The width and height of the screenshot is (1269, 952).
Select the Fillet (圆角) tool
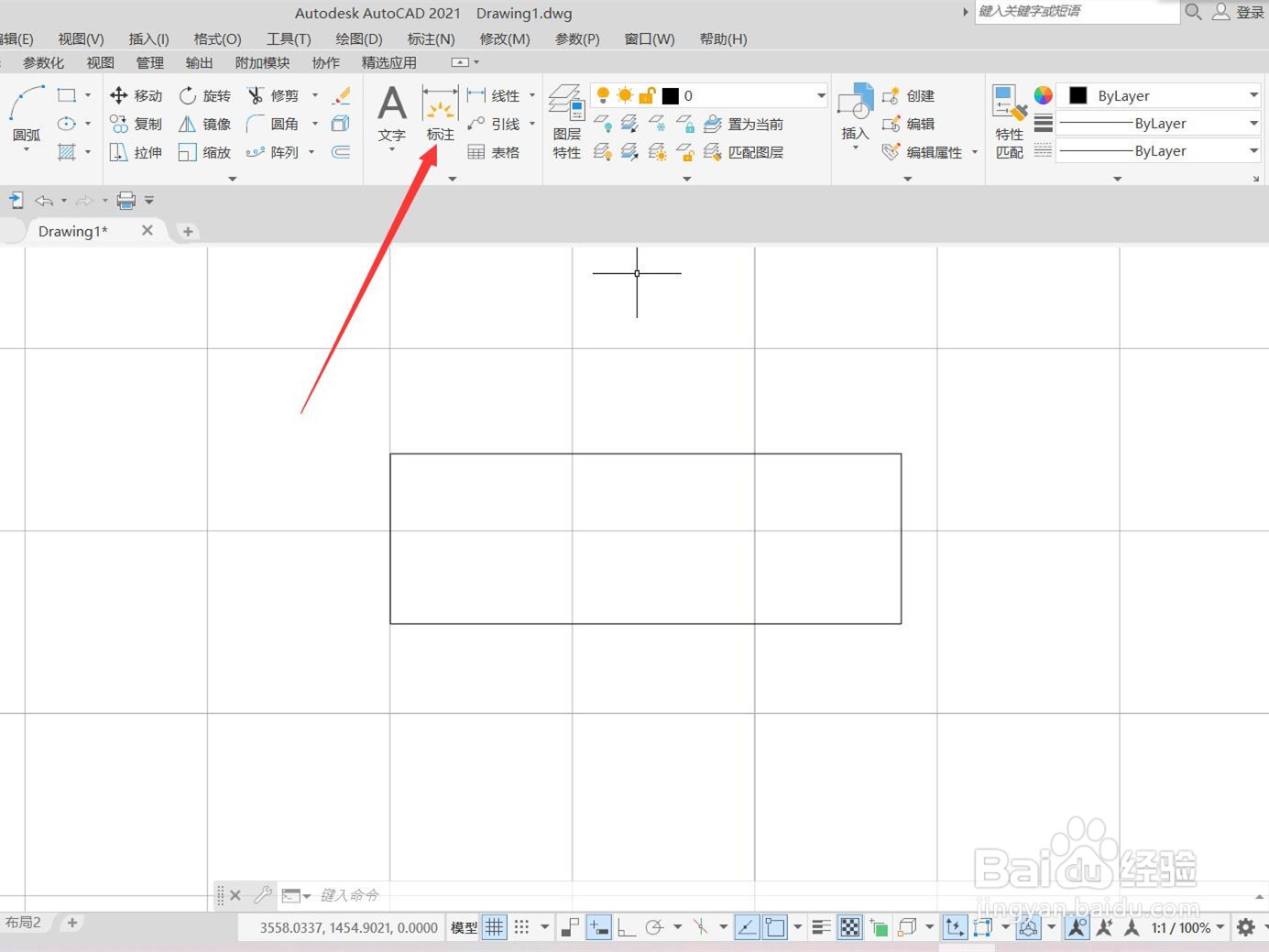(273, 124)
